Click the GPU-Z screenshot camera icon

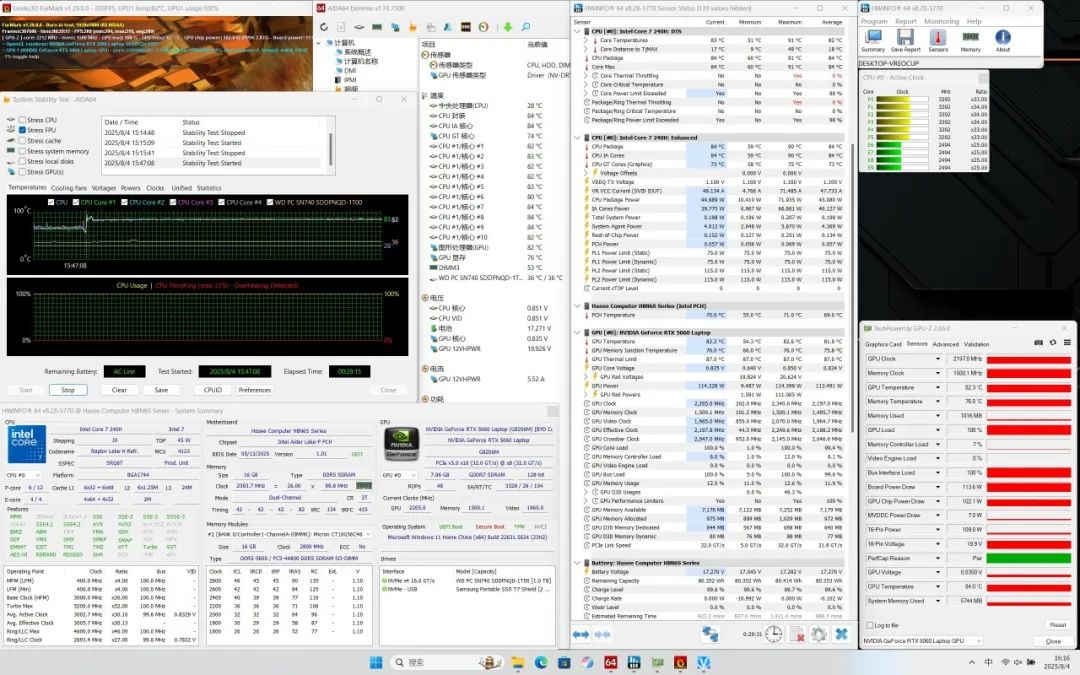point(1039,342)
